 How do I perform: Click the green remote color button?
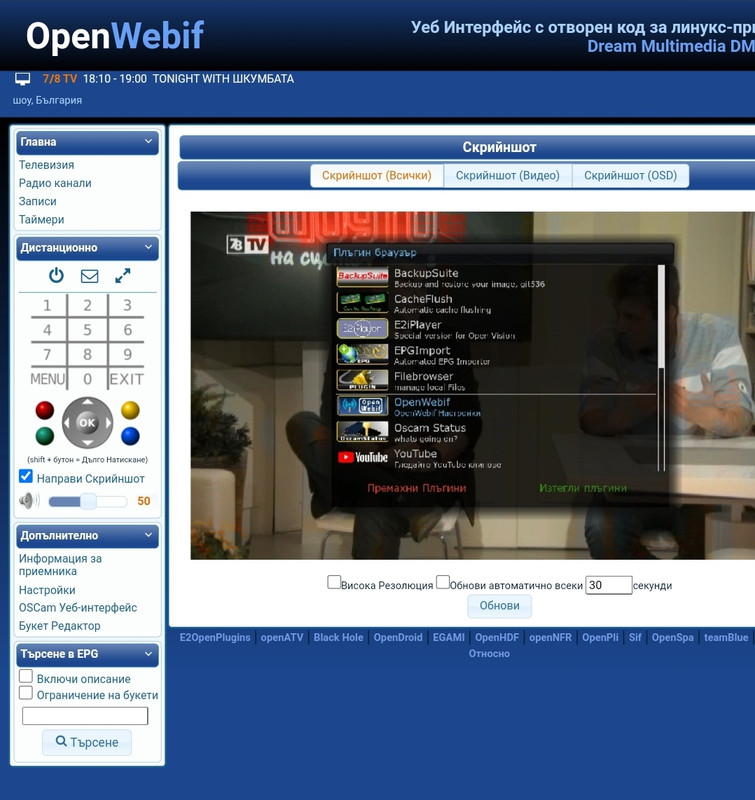pyautogui.click(x=45, y=436)
